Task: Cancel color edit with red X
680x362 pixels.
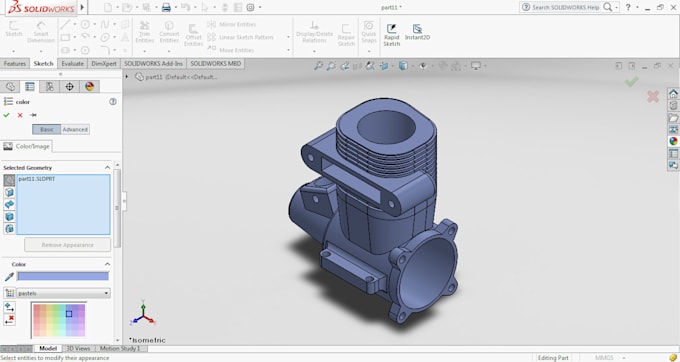Action: pyautogui.click(x=20, y=115)
